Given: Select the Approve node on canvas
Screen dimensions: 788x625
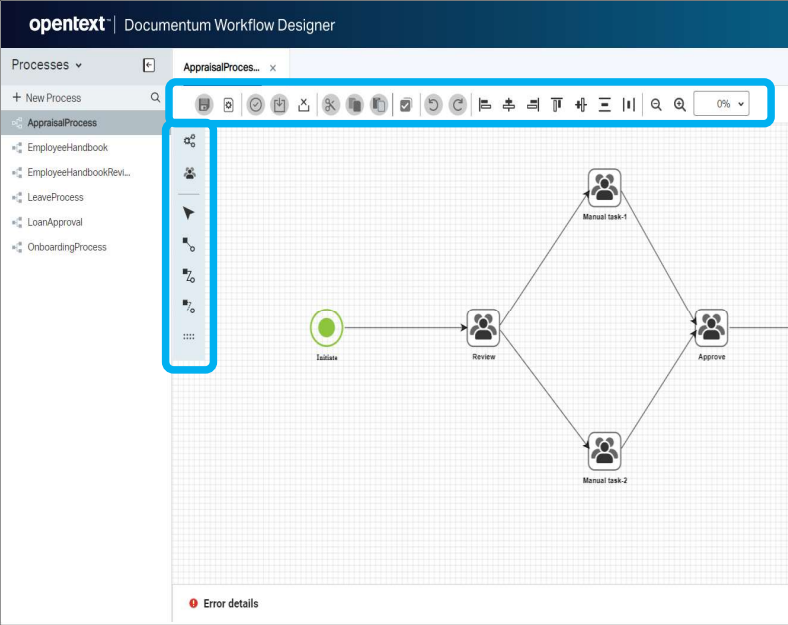Looking at the screenshot, I should (x=711, y=328).
